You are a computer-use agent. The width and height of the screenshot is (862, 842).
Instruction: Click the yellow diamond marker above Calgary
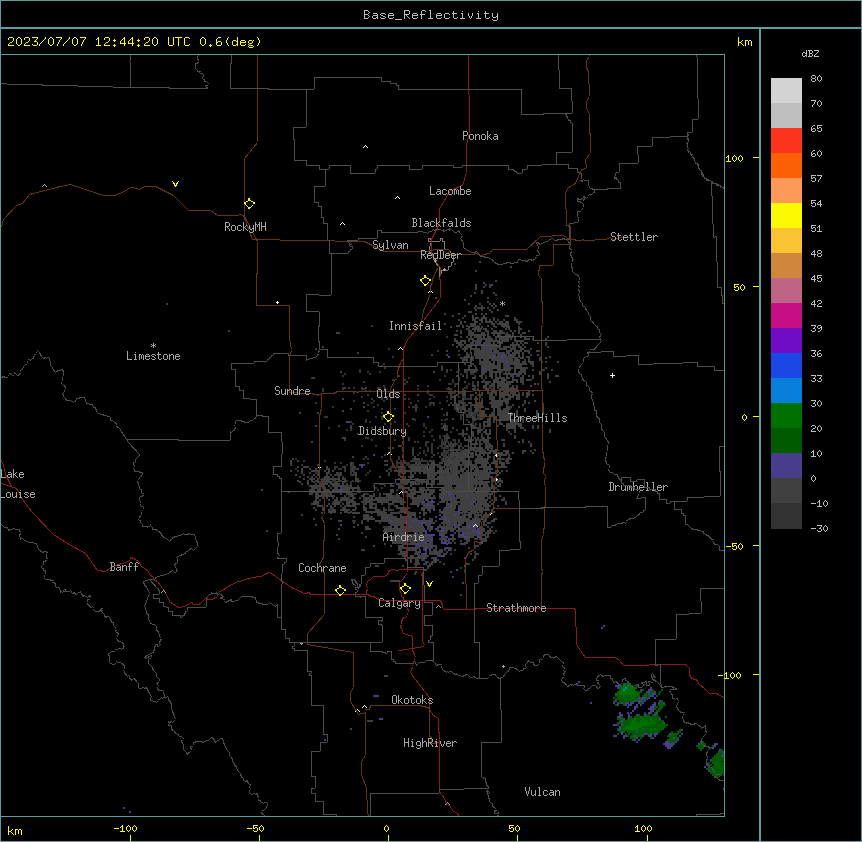pos(405,589)
